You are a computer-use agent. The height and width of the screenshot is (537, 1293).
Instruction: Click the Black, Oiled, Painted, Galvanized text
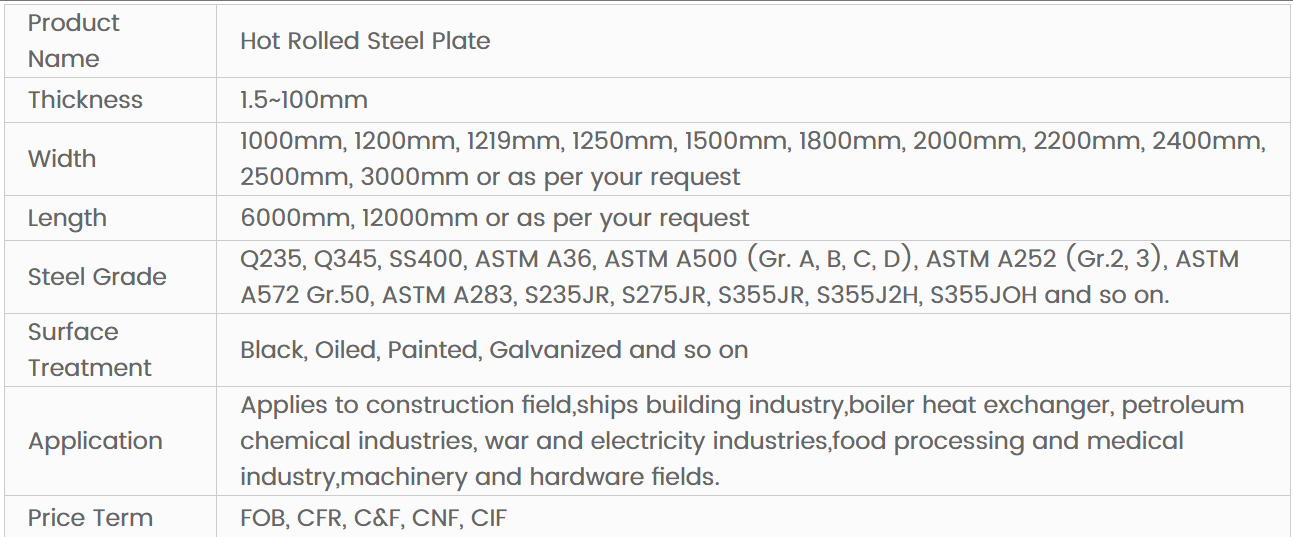[x=494, y=350]
